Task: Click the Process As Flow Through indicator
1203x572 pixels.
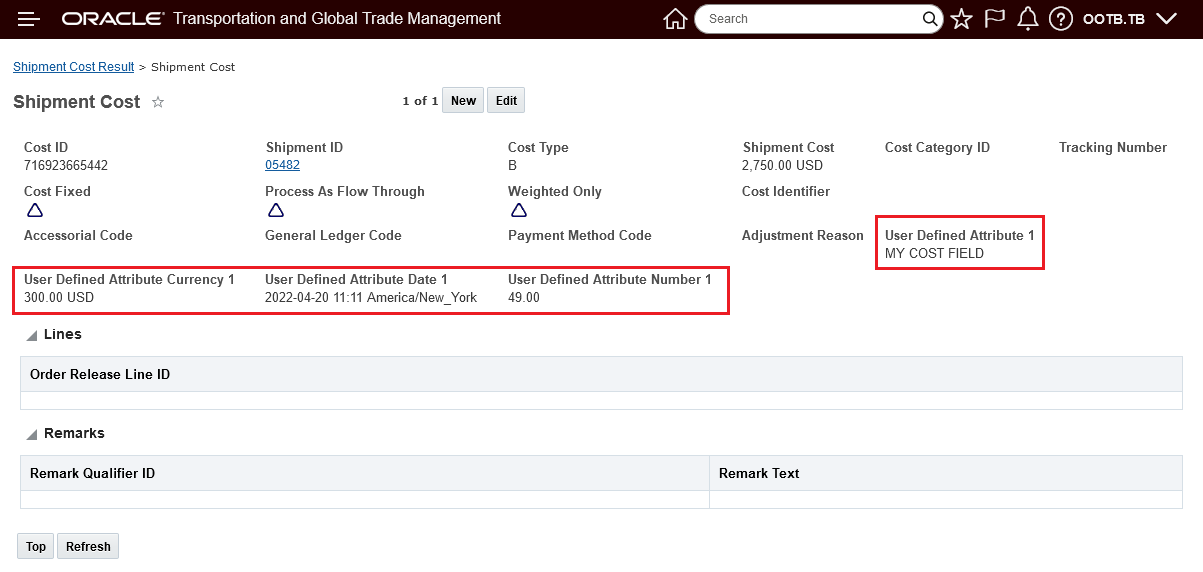Action: coord(276,210)
